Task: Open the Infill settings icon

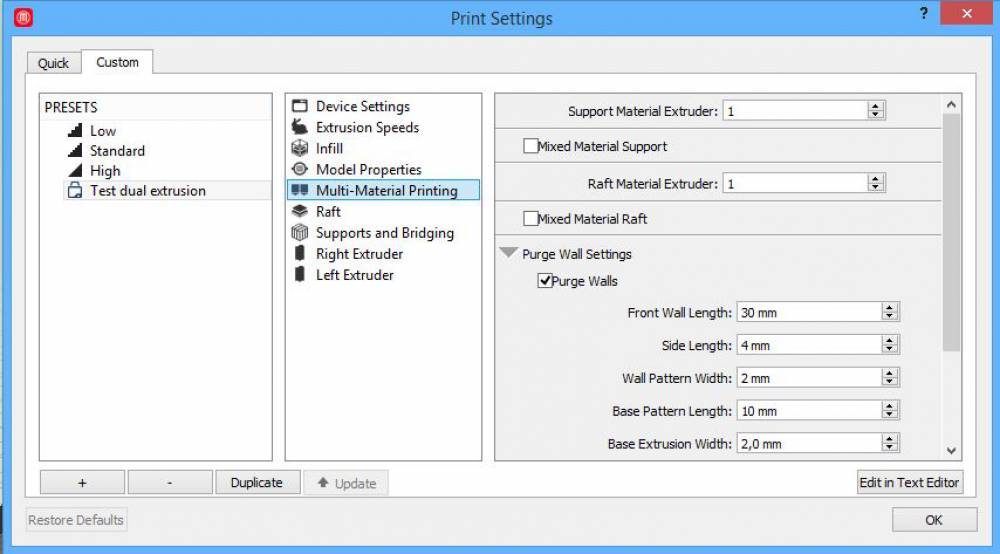Action: click(x=298, y=148)
